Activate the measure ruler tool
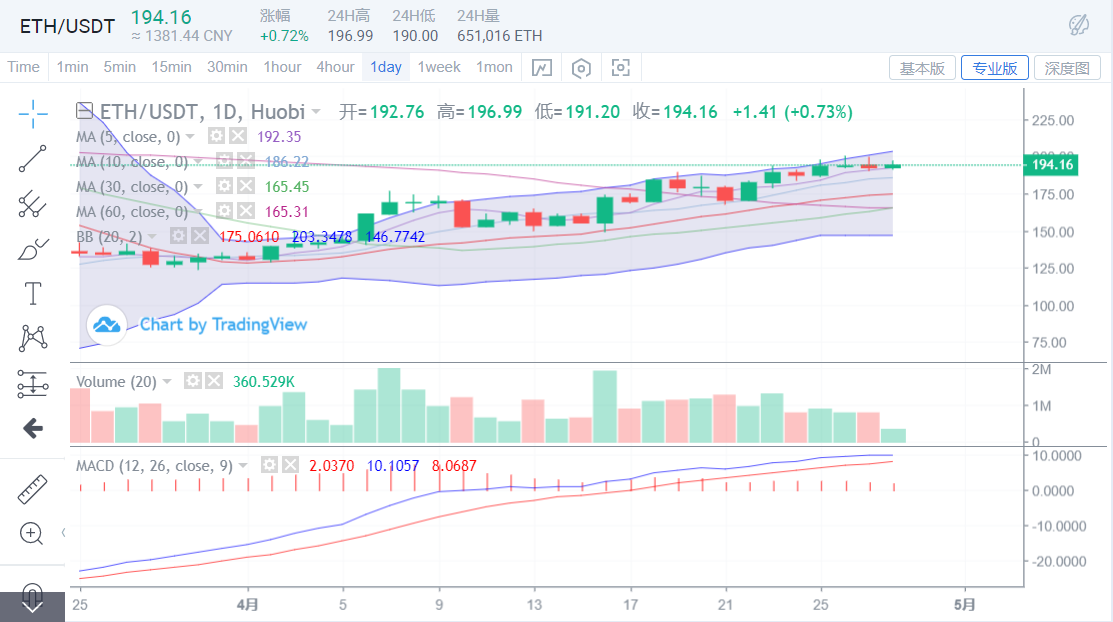This screenshot has height=622, width=1113. click(x=33, y=490)
